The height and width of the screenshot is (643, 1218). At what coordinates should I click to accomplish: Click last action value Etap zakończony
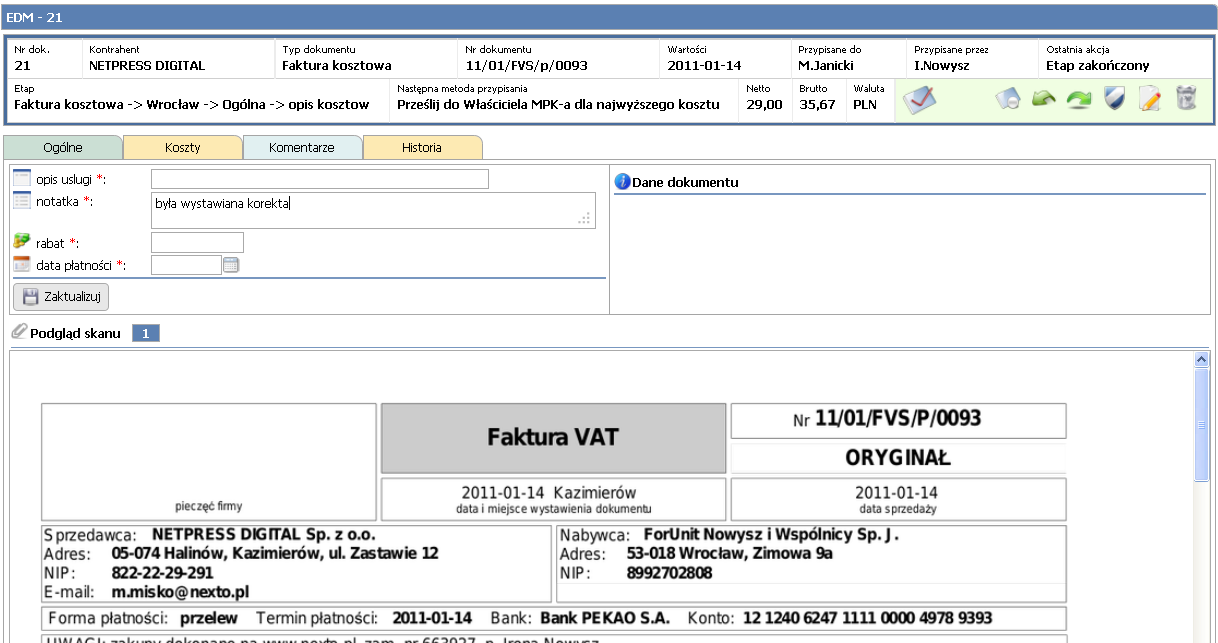pos(1098,66)
